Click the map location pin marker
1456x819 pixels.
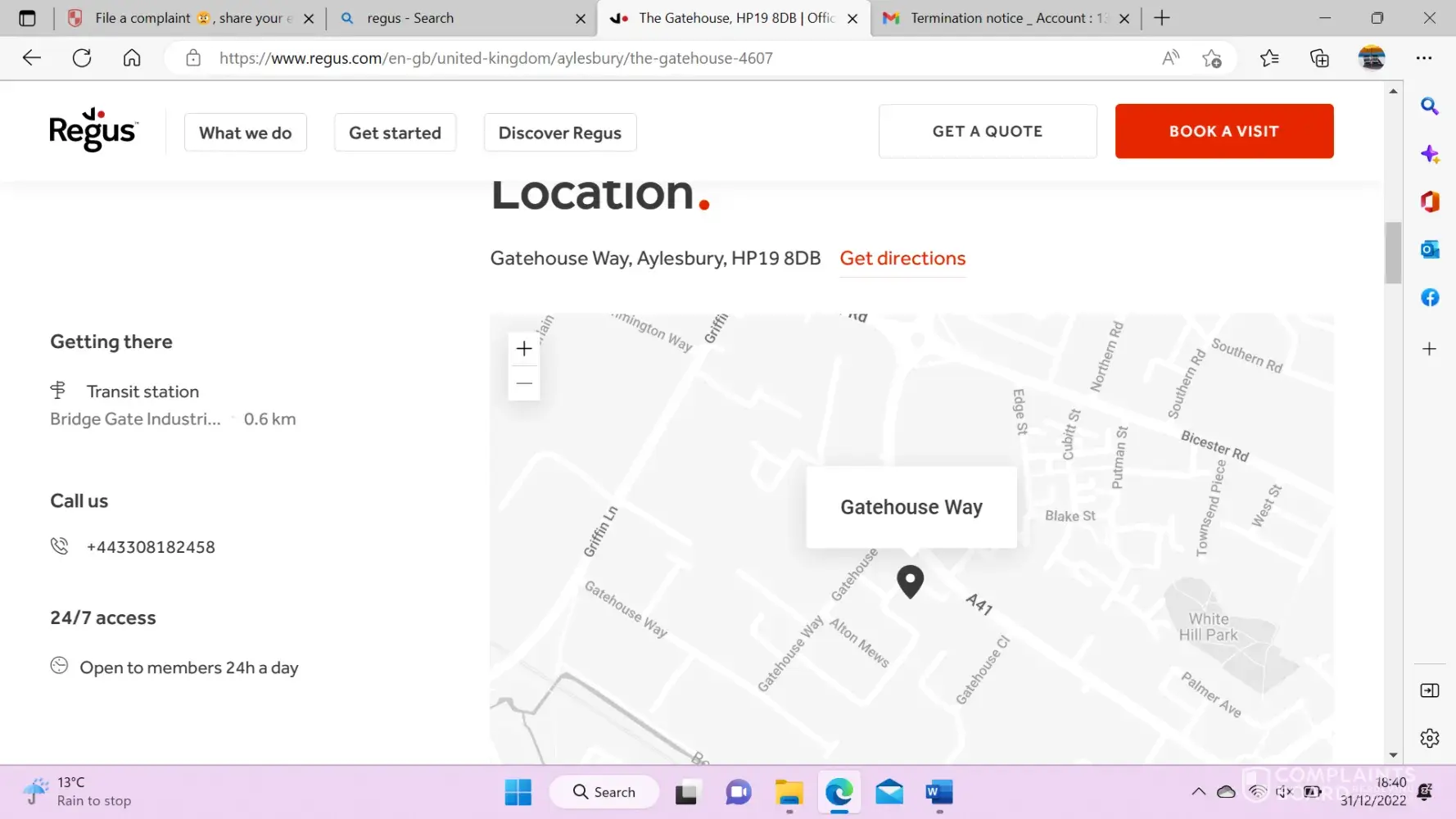click(910, 581)
